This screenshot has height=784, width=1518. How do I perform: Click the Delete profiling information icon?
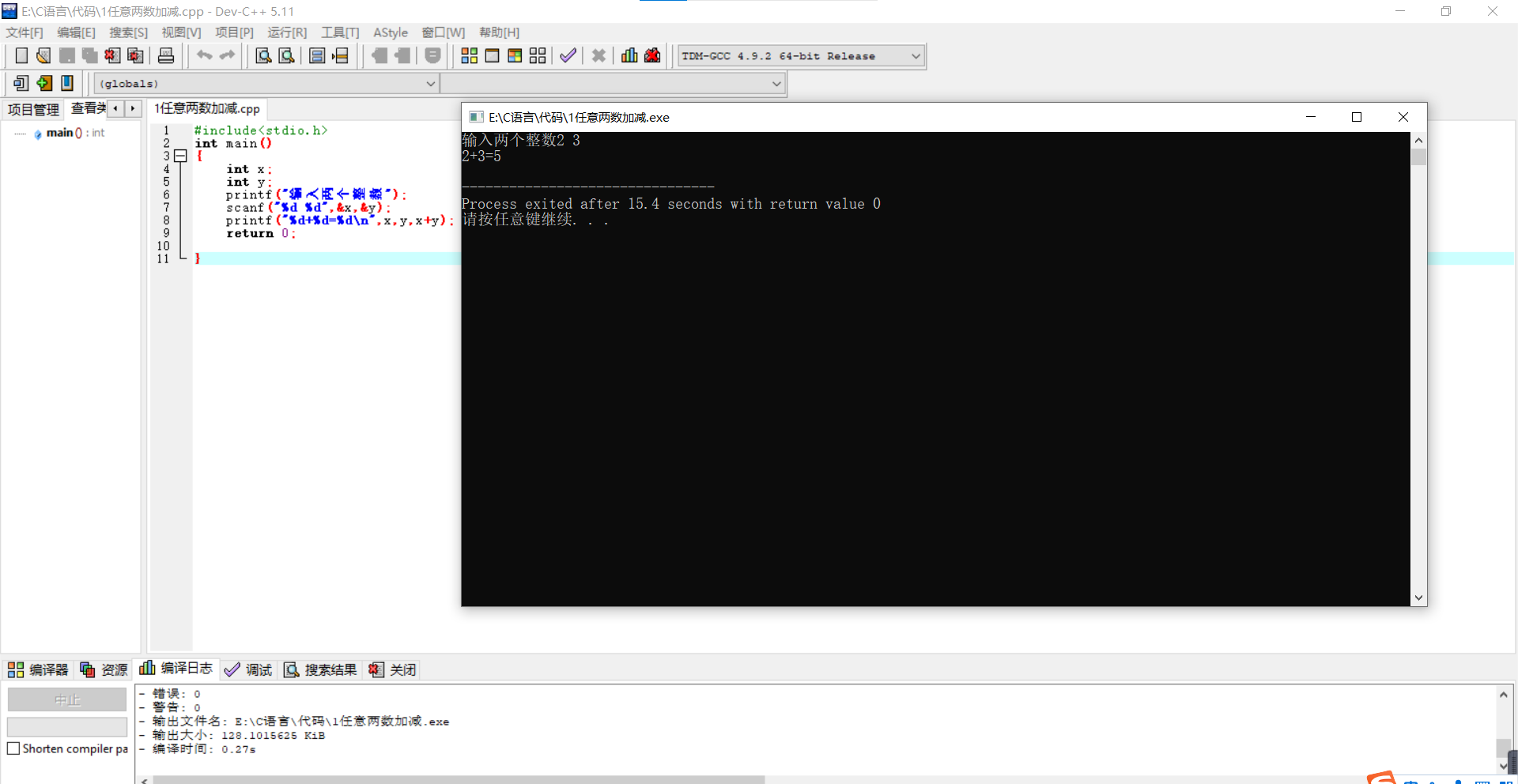[x=652, y=55]
